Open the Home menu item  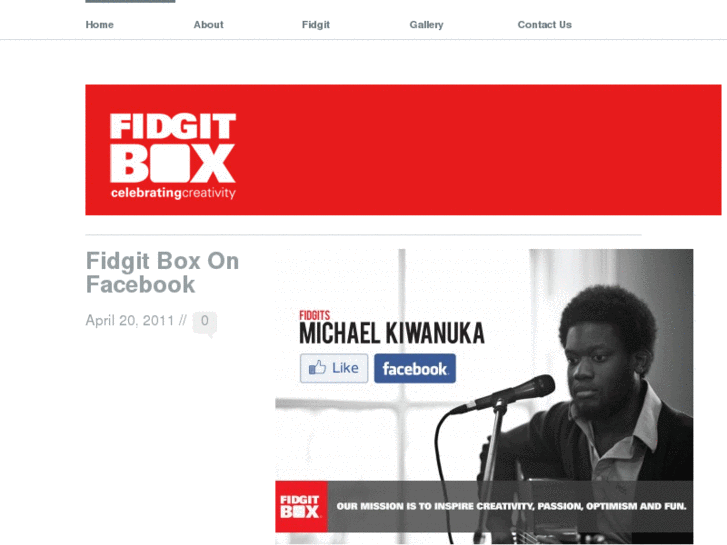pos(99,25)
